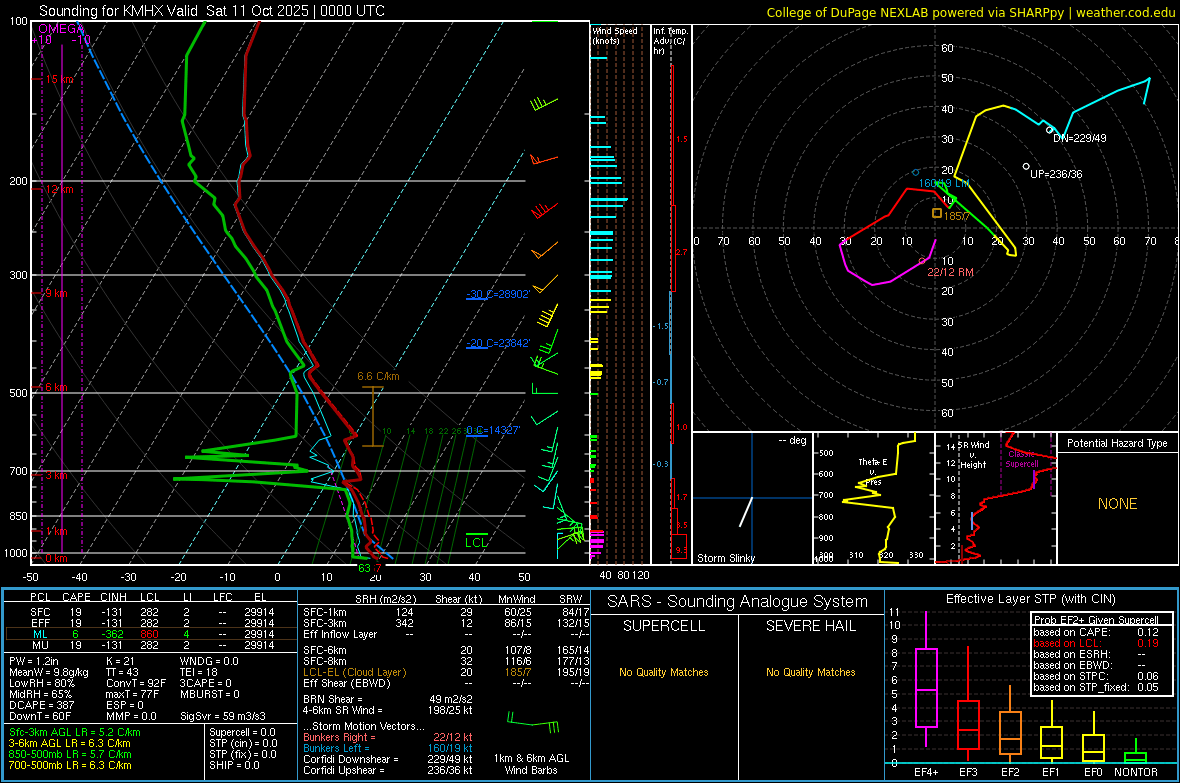Click the red EF3 box plot

coord(968,706)
